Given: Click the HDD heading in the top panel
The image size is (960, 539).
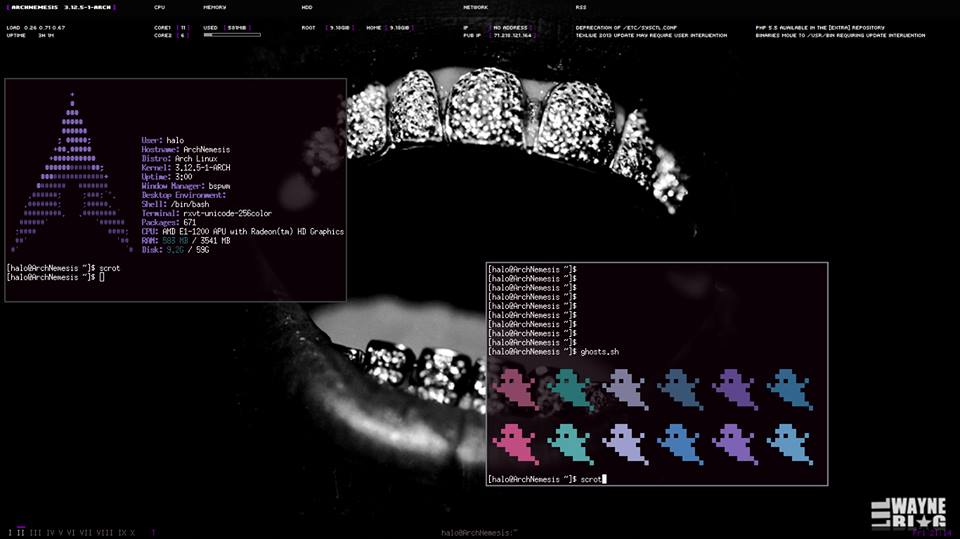Looking at the screenshot, I should tap(307, 7).
